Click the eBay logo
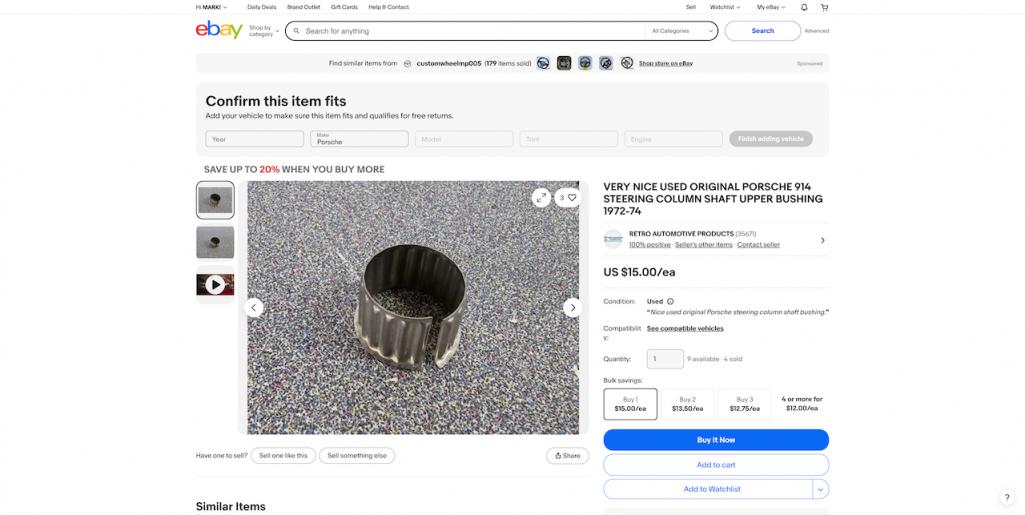The height and width of the screenshot is (515, 1025). pyautogui.click(x=219, y=30)
